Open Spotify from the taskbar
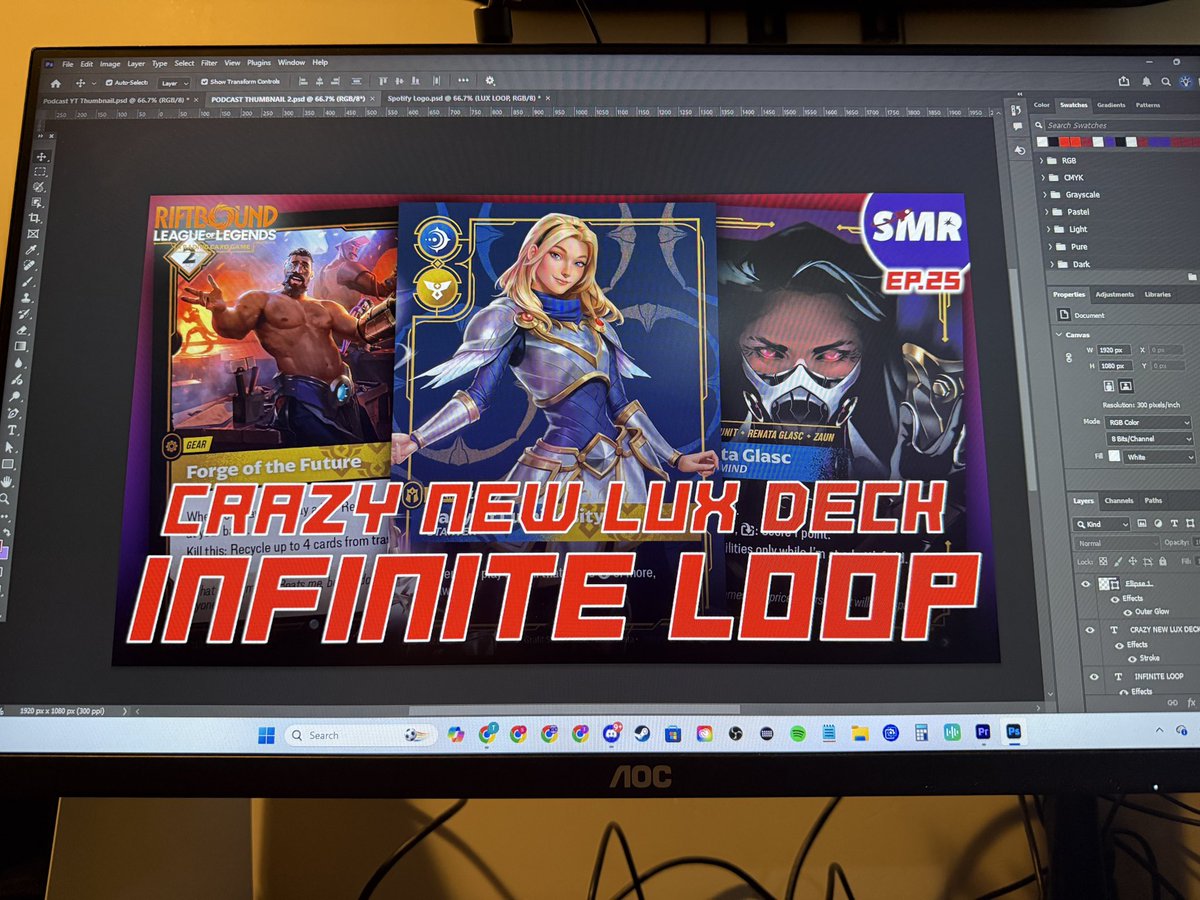Screen dimensions: 1200x900 [x=797, y=733]
